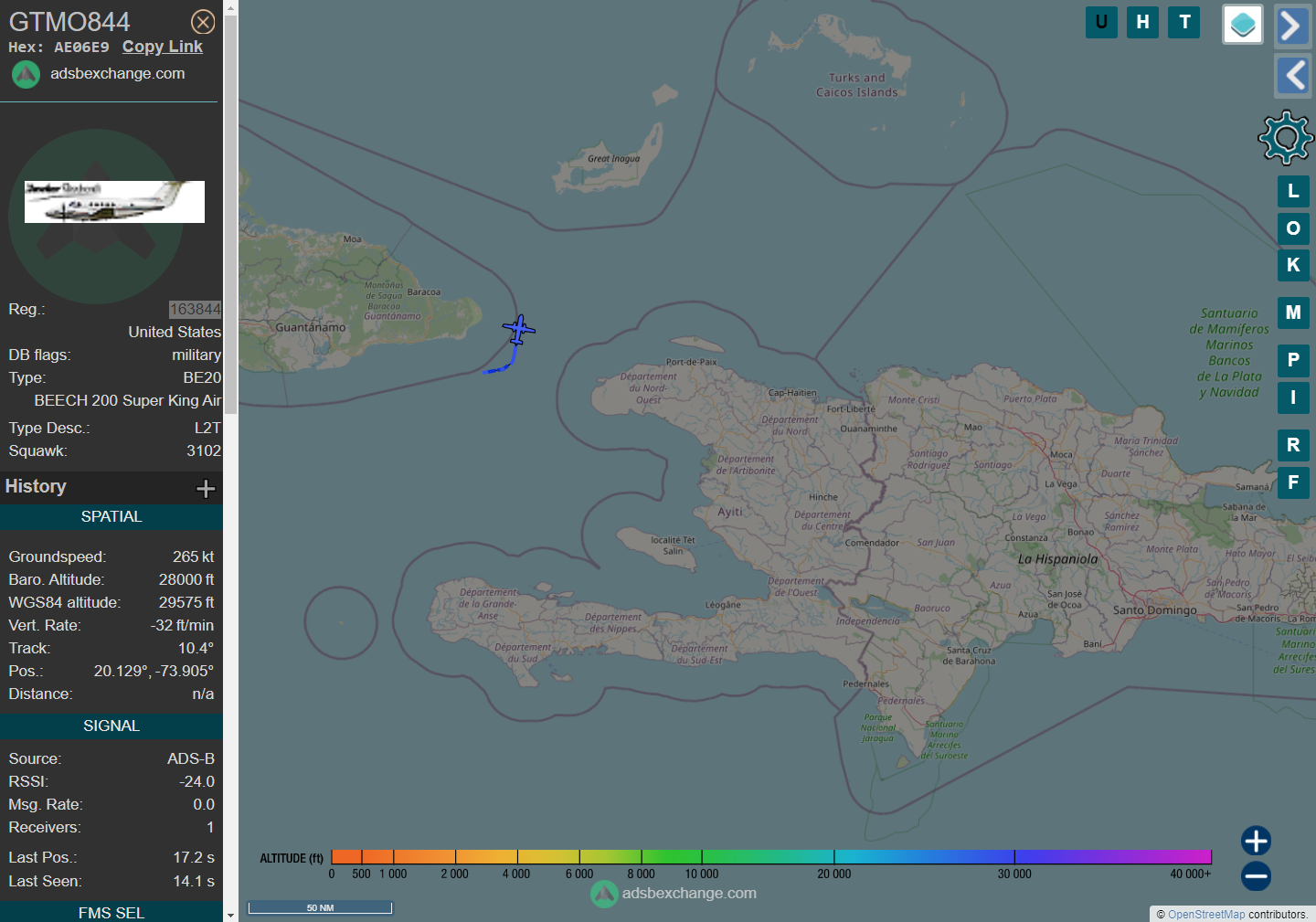Open the King Air aircraft photo thumbnail
This screenshot has width=1316, height=922.
coord(114,202)
